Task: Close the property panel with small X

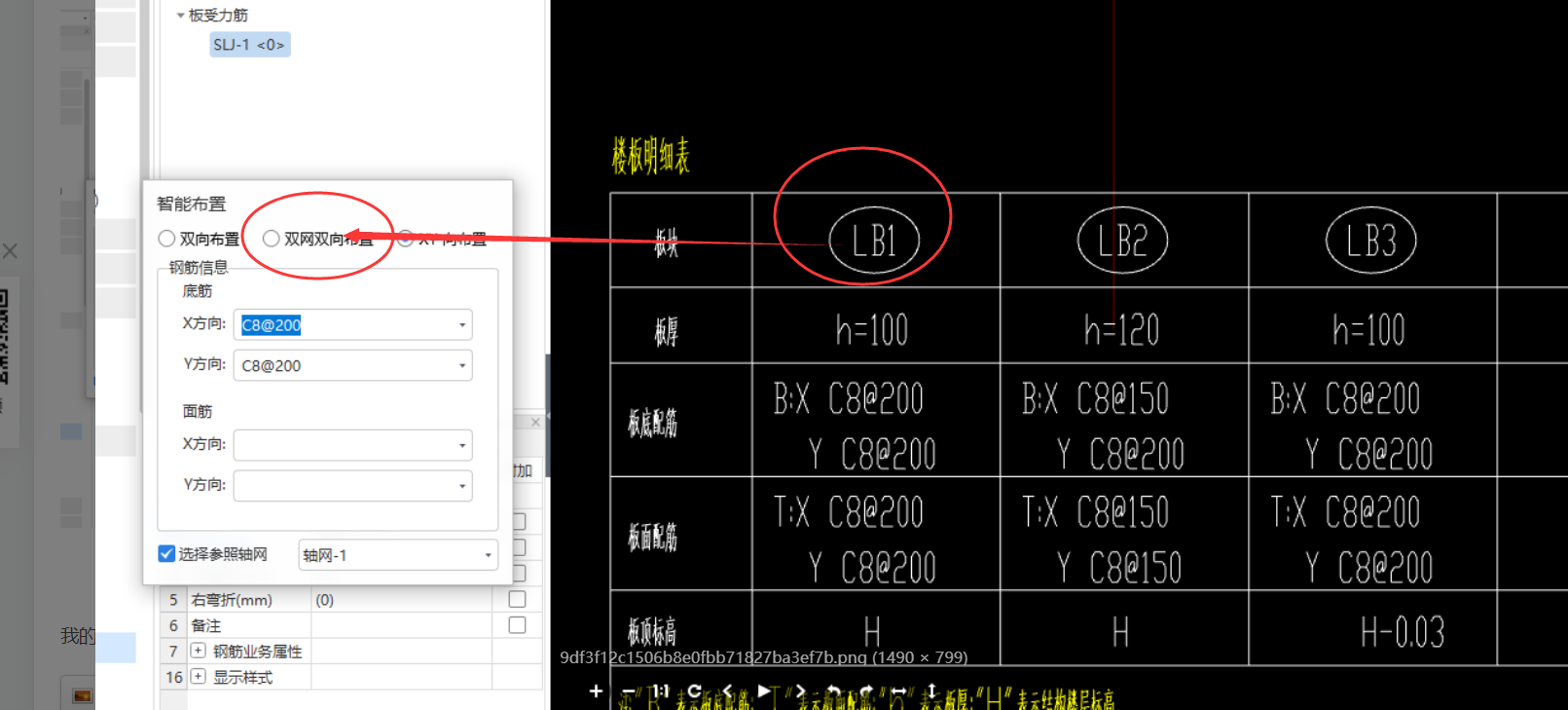Action: click(535, 422)
